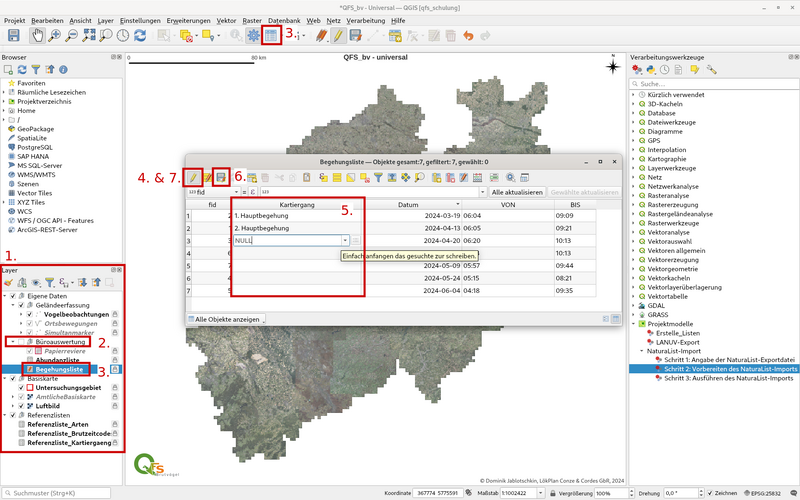The height and width of the screenshot is (500, 800).
Task: Click the filter funnel in attribute table toolbar
Action: click(x=378, y=178)
